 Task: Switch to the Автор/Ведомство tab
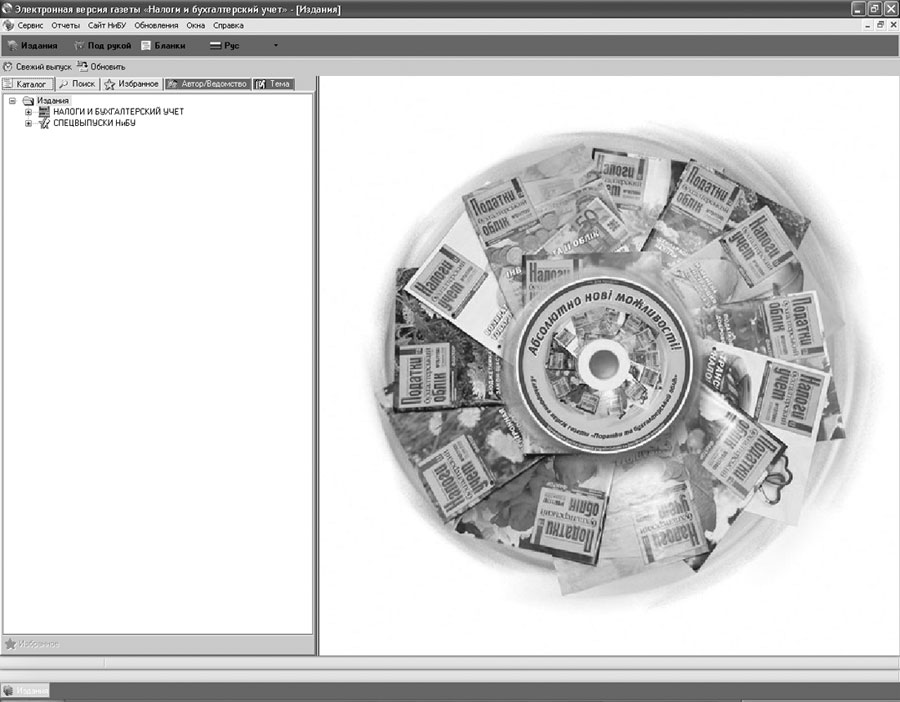coord(207,84)
